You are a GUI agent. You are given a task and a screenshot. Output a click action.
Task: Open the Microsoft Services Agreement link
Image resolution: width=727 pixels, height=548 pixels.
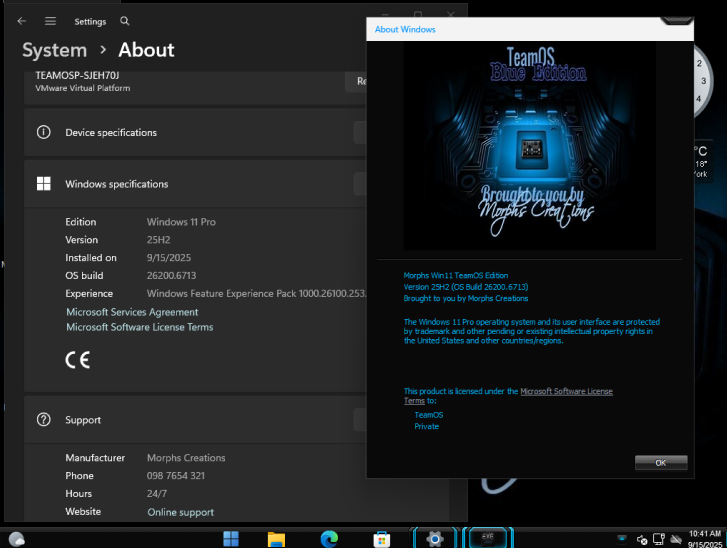pos(132,312)
